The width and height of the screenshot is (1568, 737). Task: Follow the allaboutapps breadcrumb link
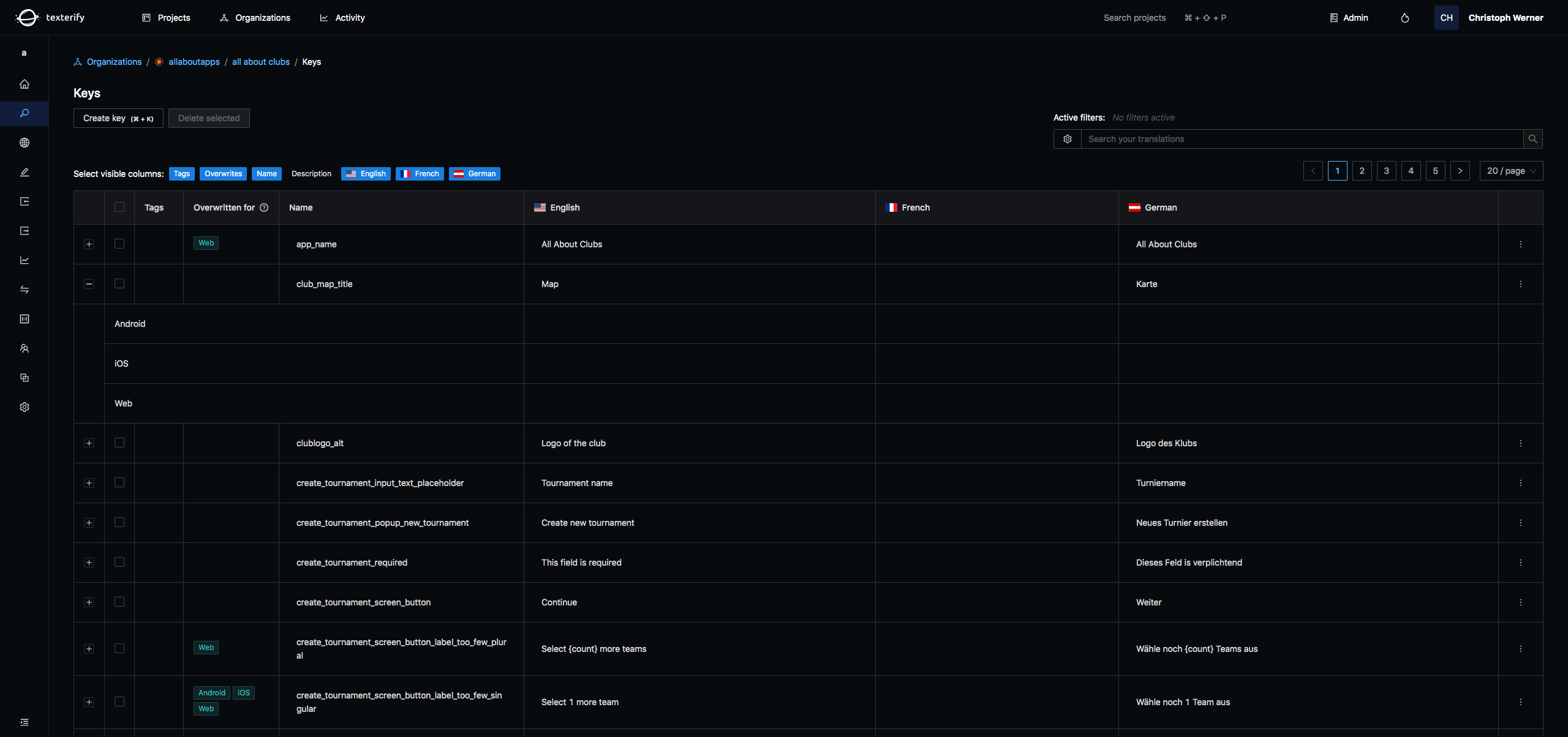194,62
